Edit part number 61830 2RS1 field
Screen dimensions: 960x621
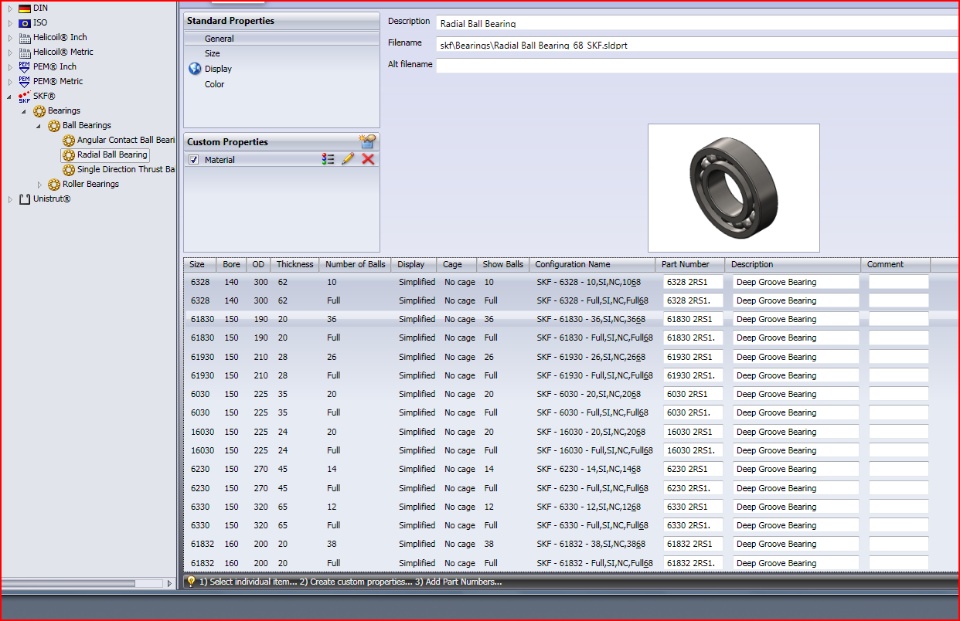point(692,319)
